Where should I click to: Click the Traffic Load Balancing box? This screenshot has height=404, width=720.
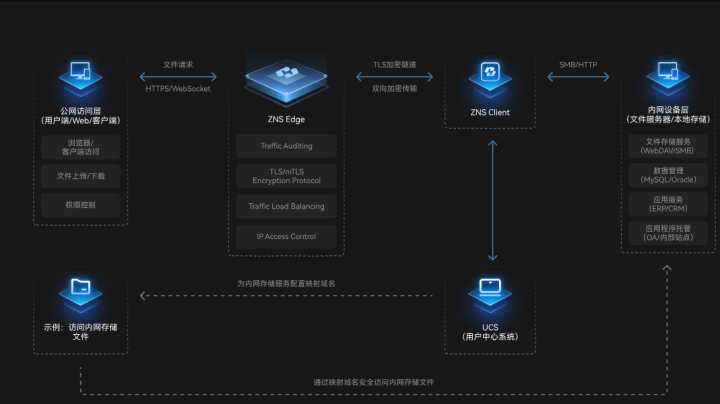[x=286, y=207]
